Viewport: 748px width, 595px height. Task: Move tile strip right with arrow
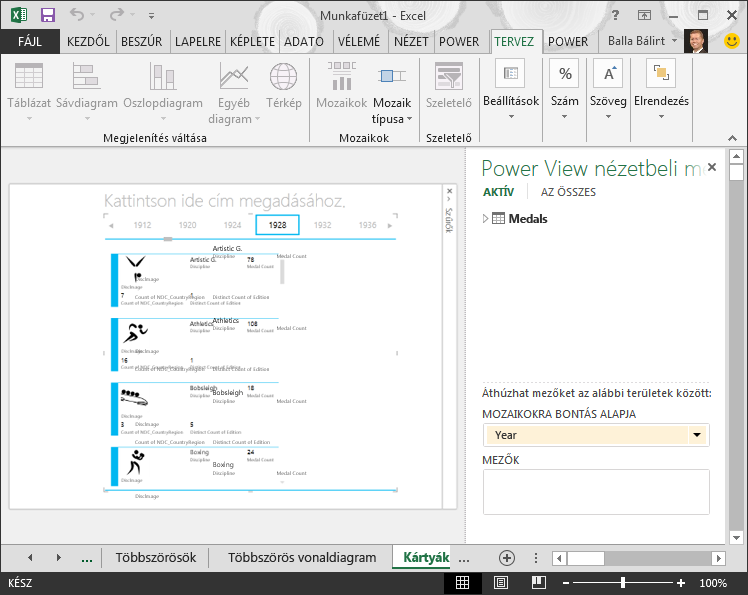click(x=390, y=226)
